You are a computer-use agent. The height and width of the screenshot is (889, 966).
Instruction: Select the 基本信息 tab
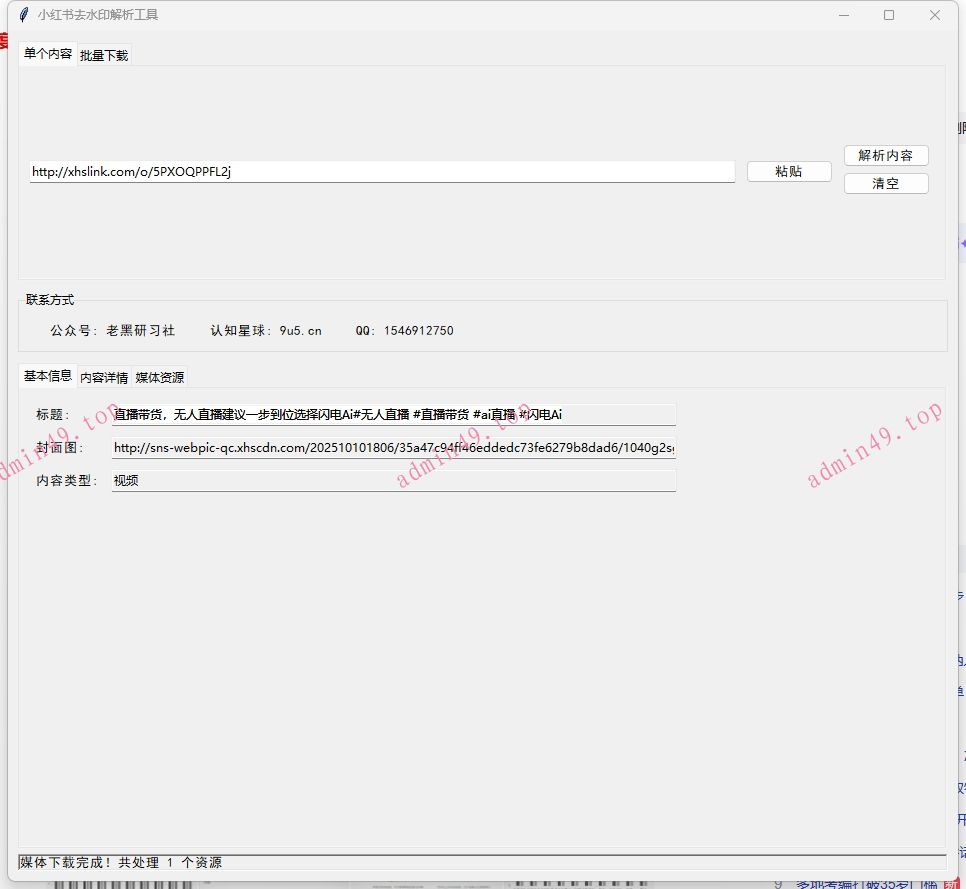coord(46,377)
